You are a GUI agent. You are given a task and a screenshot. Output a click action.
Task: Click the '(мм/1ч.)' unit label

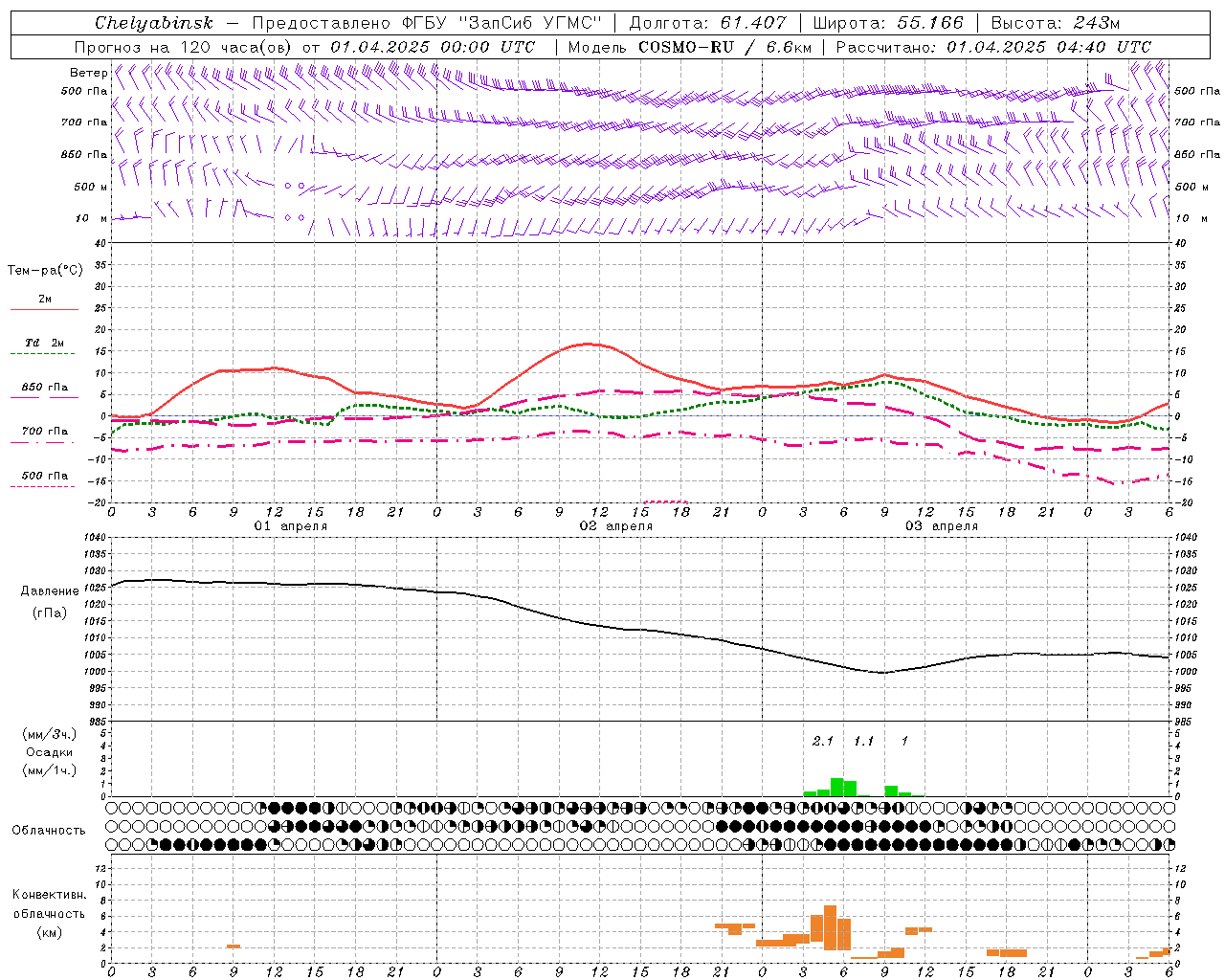(x=50, y=770)
